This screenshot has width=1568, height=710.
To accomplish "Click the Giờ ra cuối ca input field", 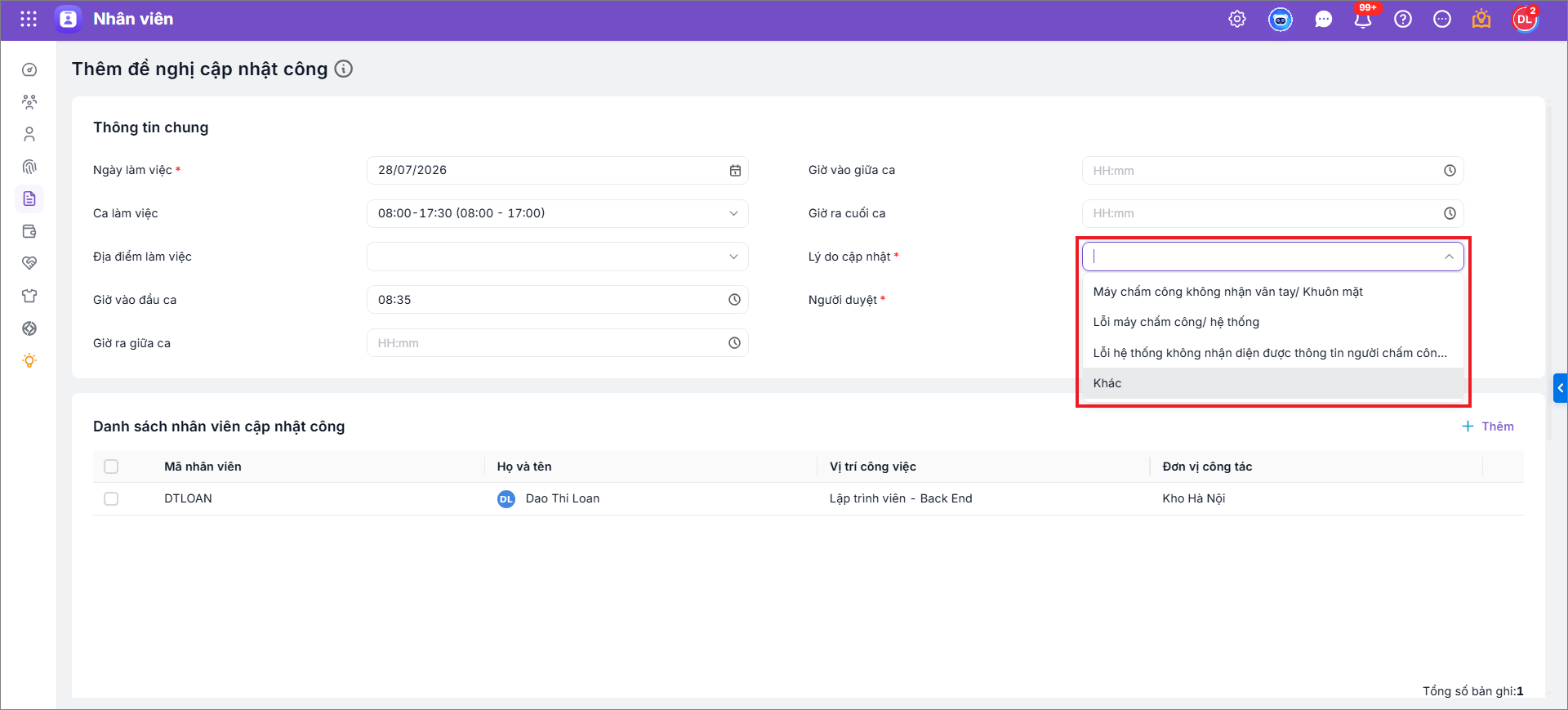I will point(1272,213).
